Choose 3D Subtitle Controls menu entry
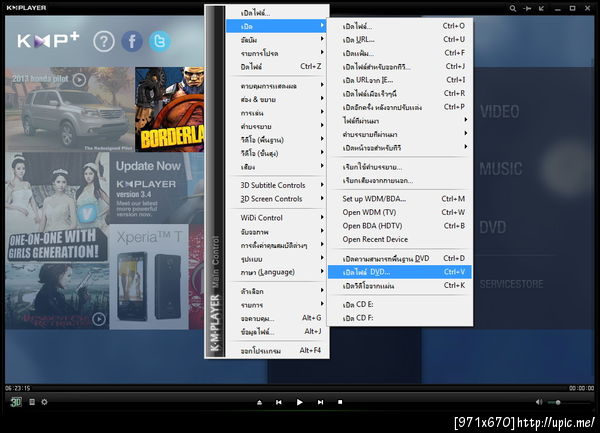600x433 pixels. coord(278,185)
